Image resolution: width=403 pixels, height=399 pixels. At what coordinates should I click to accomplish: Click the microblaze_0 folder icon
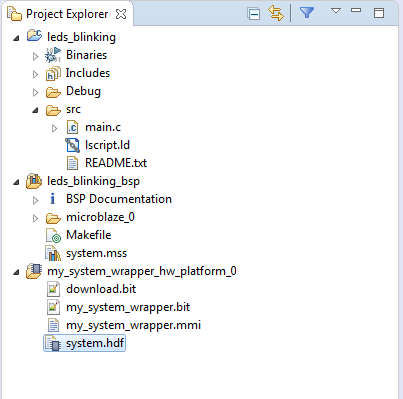(x=53, y=218)
